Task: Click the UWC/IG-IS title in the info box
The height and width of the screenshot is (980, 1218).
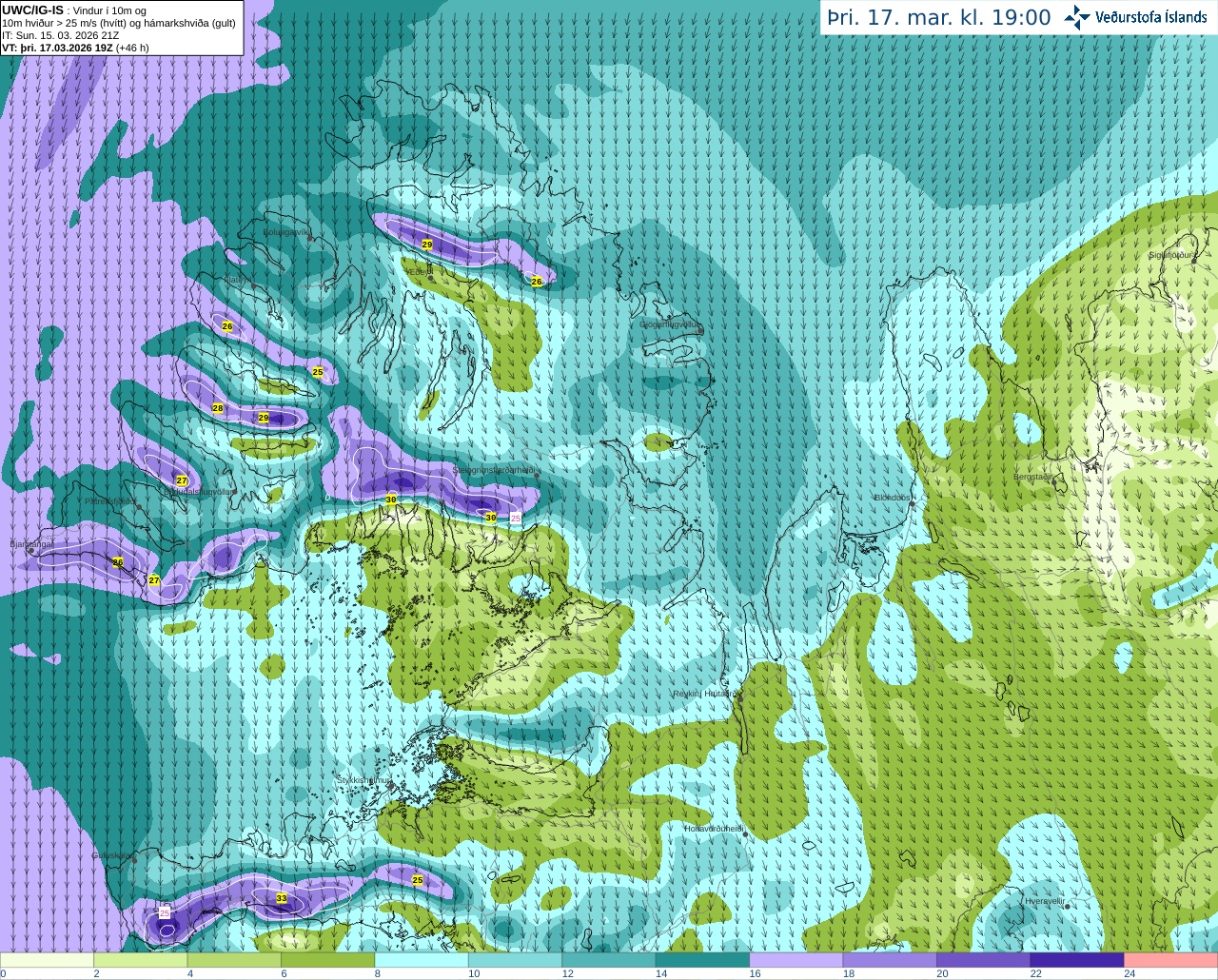Action: pos(32,10)
